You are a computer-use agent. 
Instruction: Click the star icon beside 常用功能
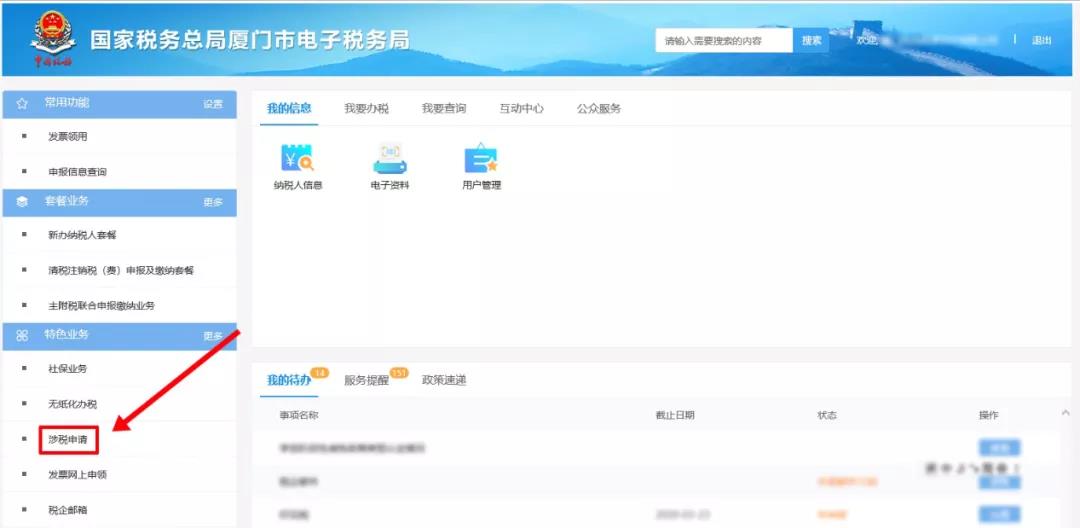click(x=22, y=104)
